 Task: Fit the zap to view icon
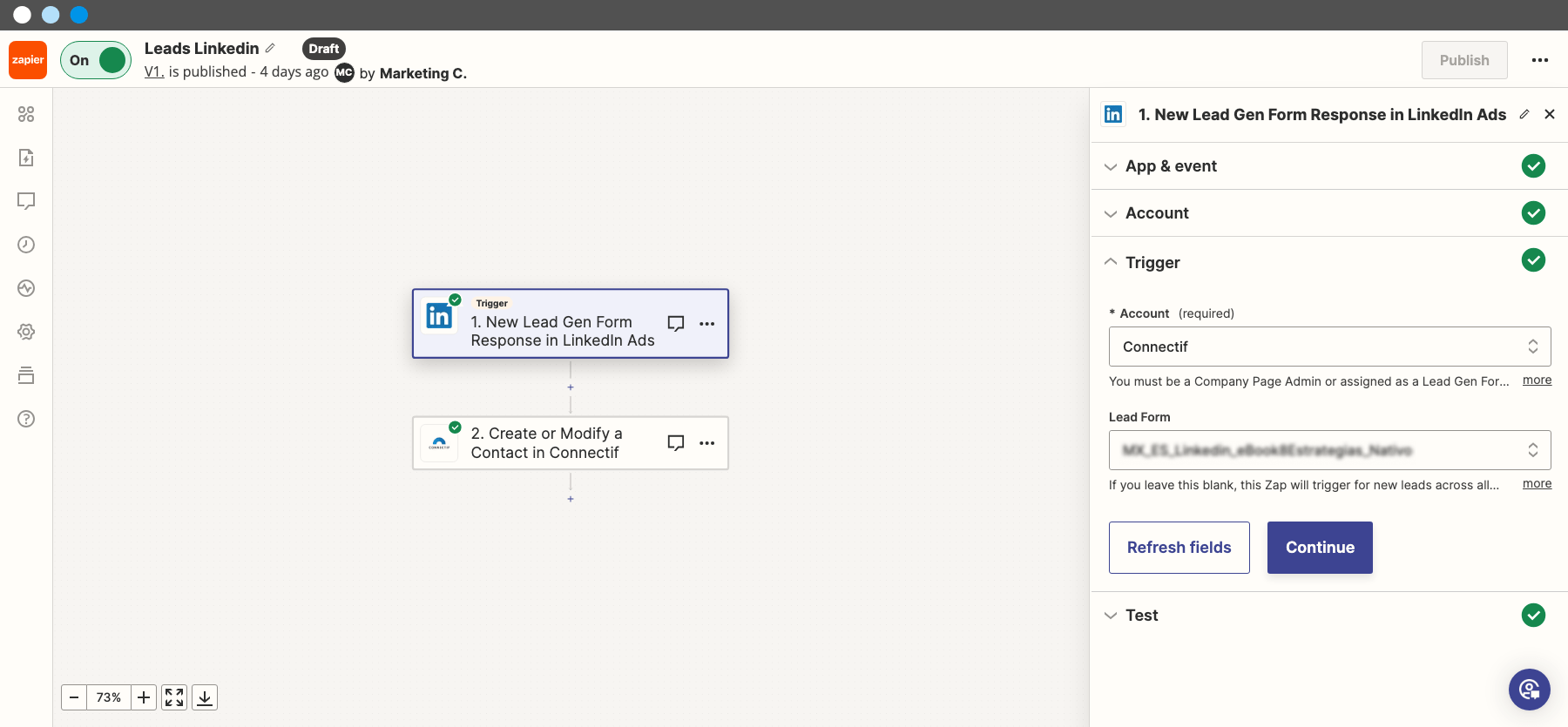[174, 697]
